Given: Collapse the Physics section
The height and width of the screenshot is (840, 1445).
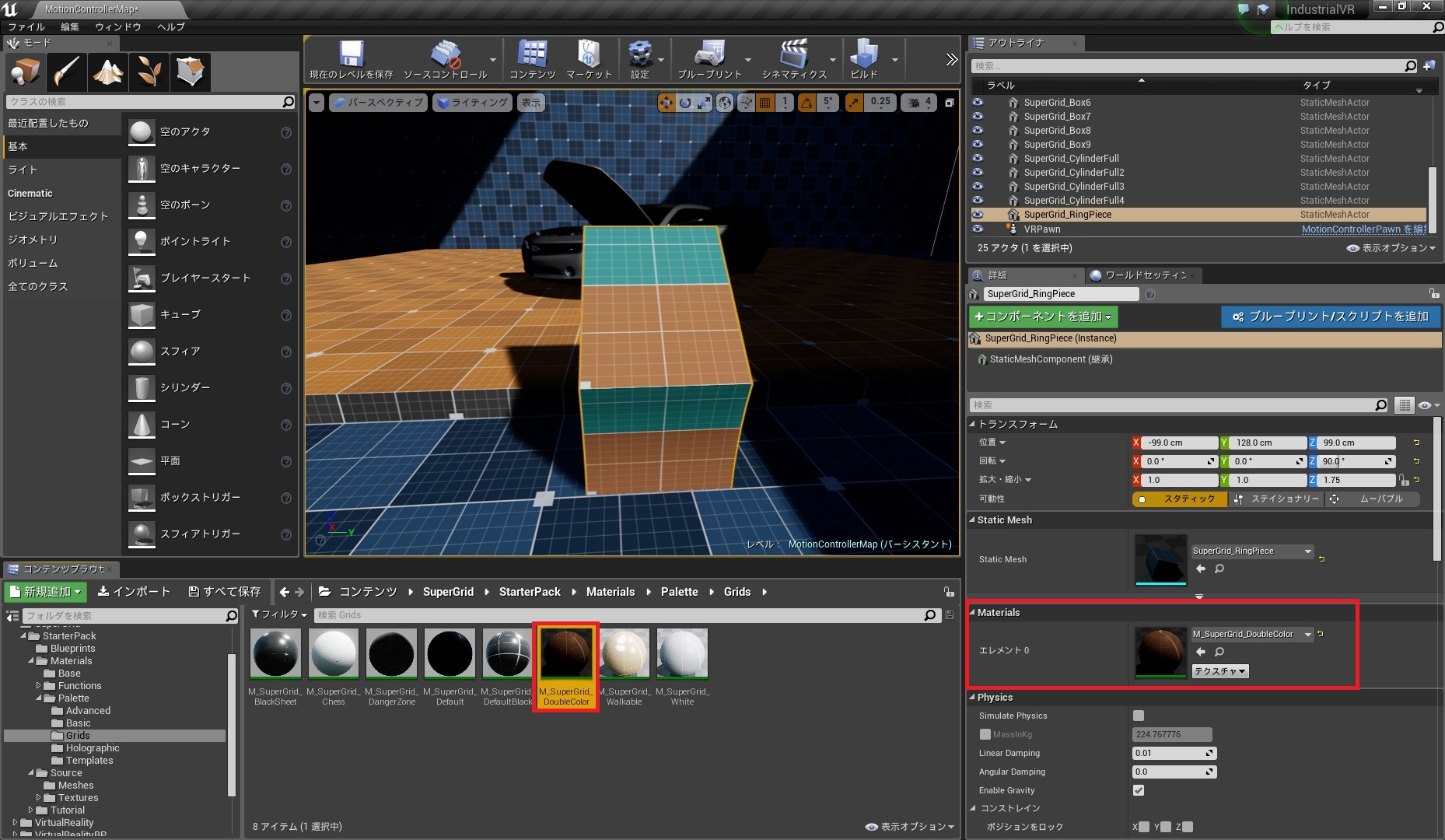Looking at the screenshot, I should tap(972, 697).
